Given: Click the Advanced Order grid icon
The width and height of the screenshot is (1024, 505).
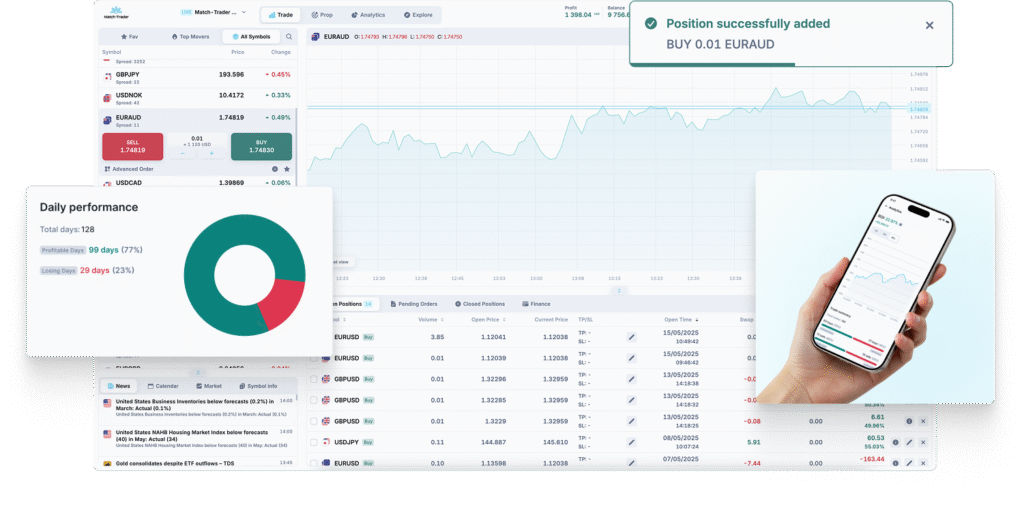Looking at the screenshot, I should click(107, 169).
